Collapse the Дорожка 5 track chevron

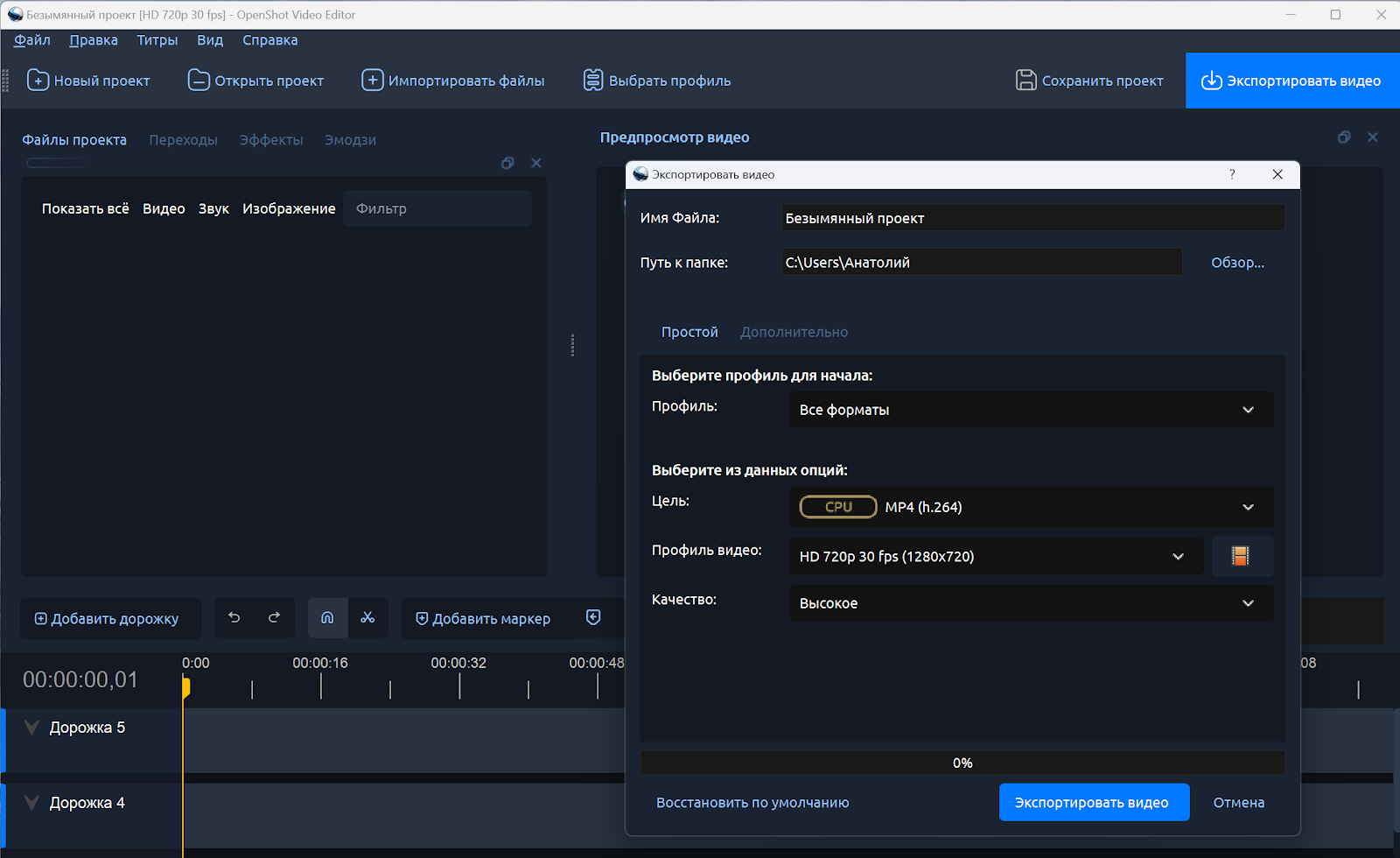coord(31,728)
